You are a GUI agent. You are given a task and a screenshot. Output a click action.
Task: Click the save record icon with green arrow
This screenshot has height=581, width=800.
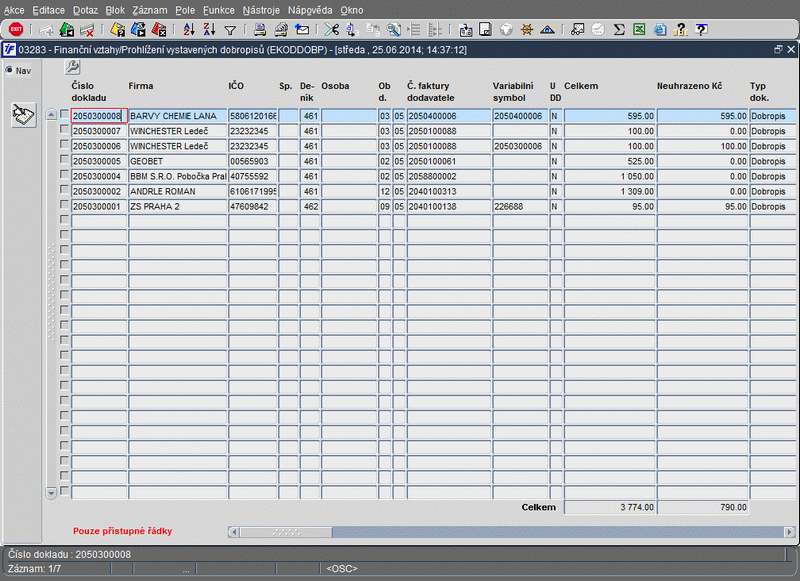click(x=66, y=30)
